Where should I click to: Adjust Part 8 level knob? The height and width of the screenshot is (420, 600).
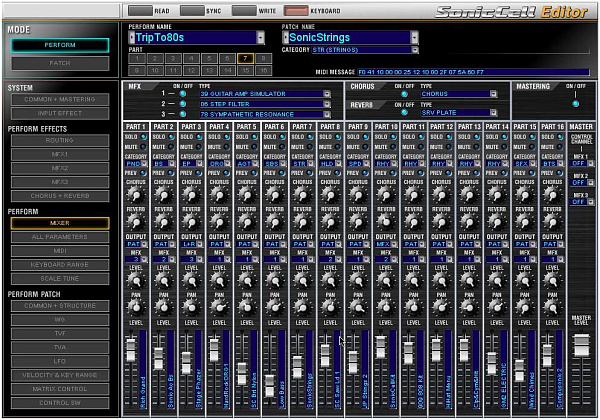coord(330,281)
